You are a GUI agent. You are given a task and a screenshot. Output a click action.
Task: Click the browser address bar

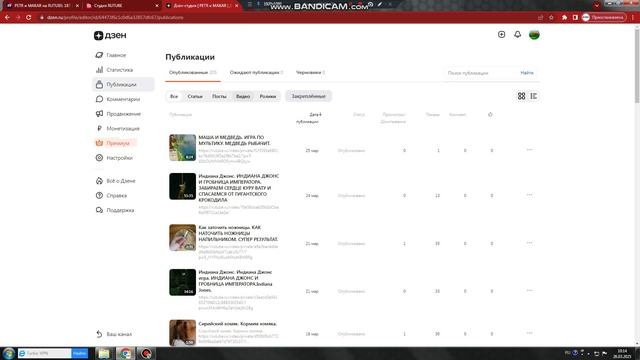point(286,18)
